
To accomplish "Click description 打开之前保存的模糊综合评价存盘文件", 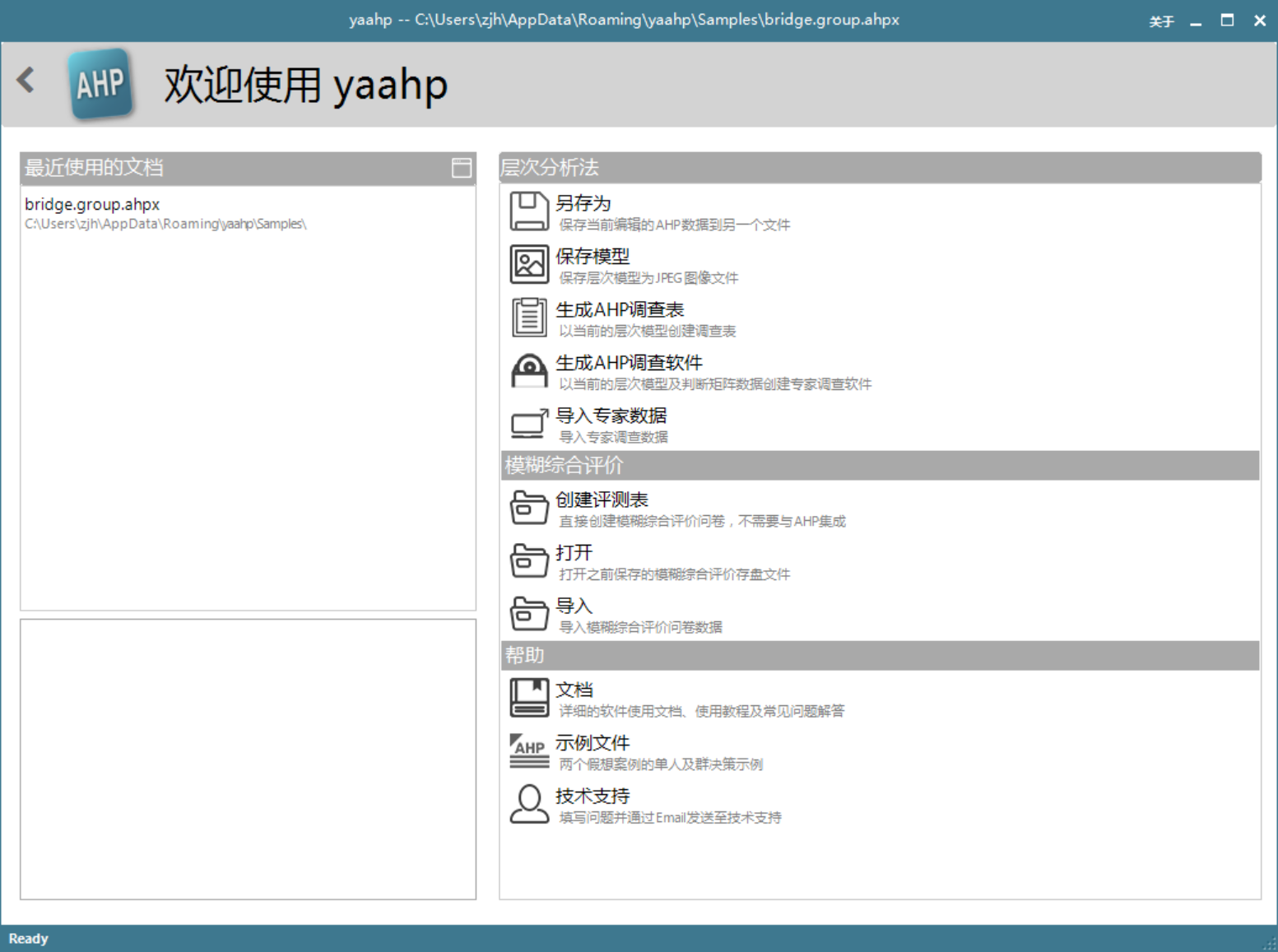I will [674, 574].
